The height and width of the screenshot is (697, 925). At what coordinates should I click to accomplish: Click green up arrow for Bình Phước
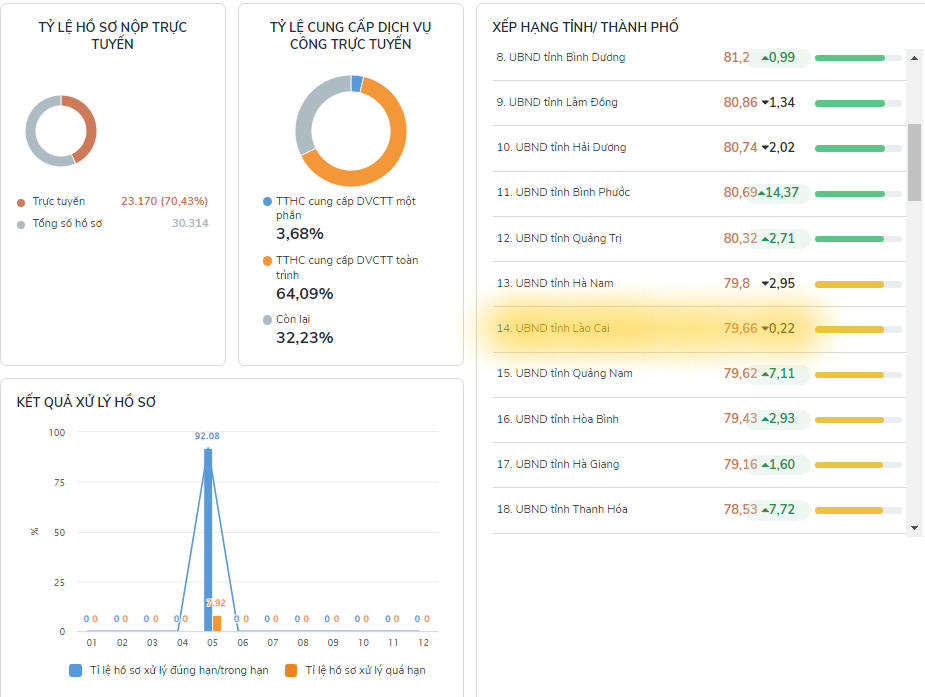[x=763, y=192]
